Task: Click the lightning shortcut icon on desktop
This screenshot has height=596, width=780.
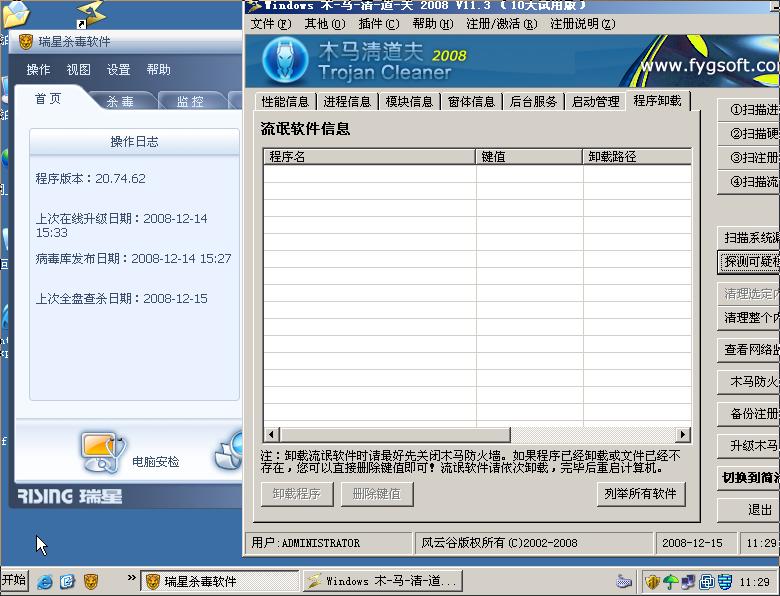Action: click(x=92, y=14)
